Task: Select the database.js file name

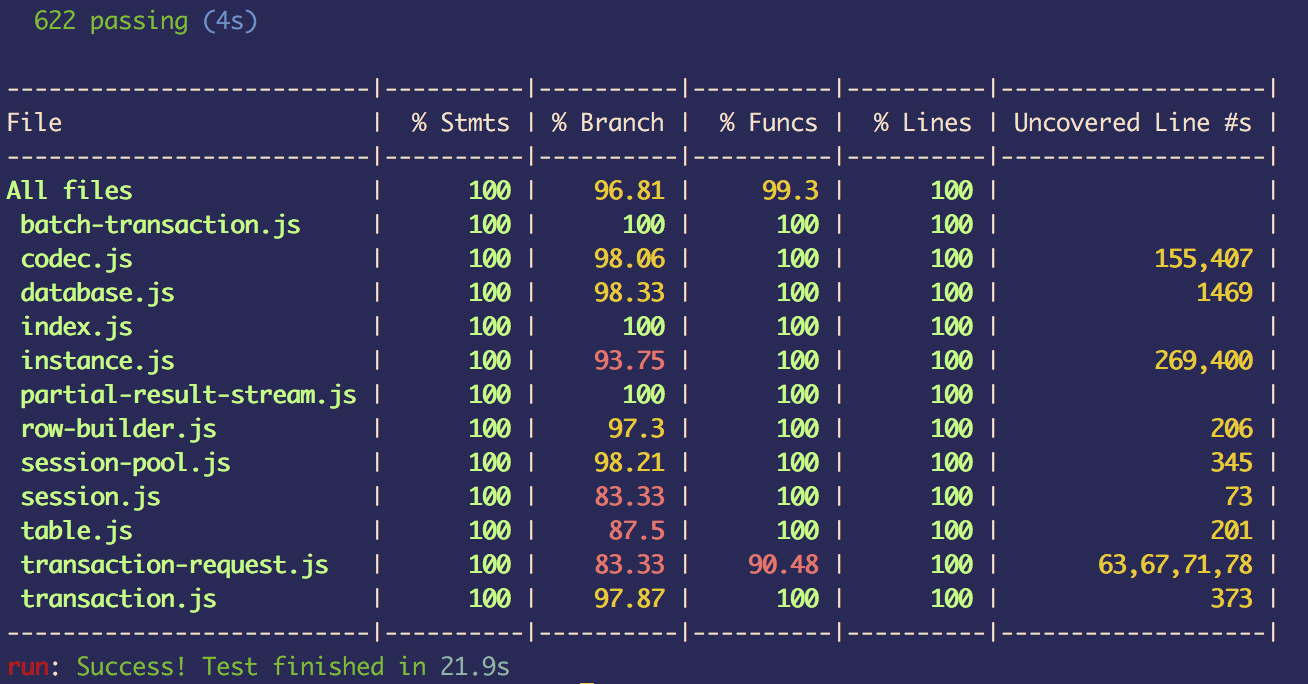Action: [x=97, y=293]
